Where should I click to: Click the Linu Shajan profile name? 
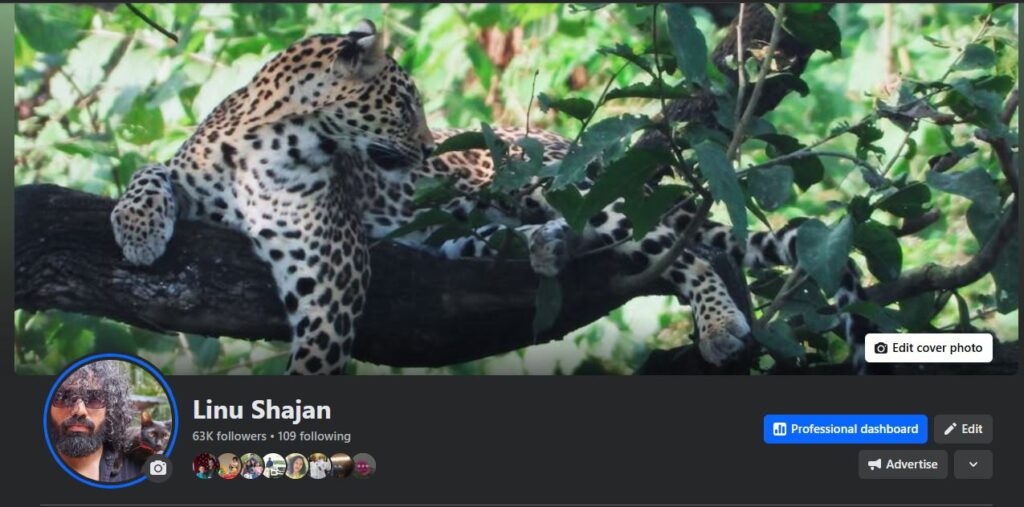(261, 410)
